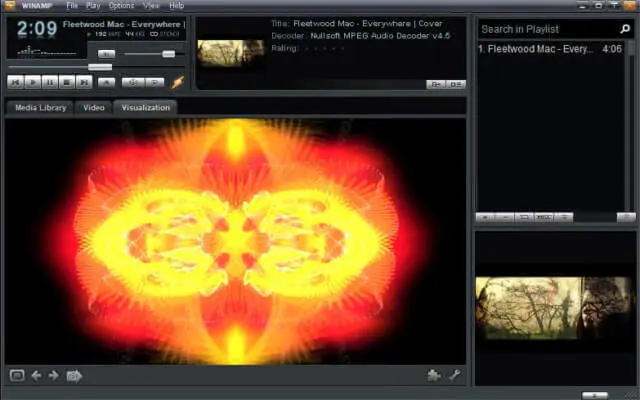Stop playback with the square button
Image resolution: width=640 pixels, height=400 pixels.
[67, 82]
